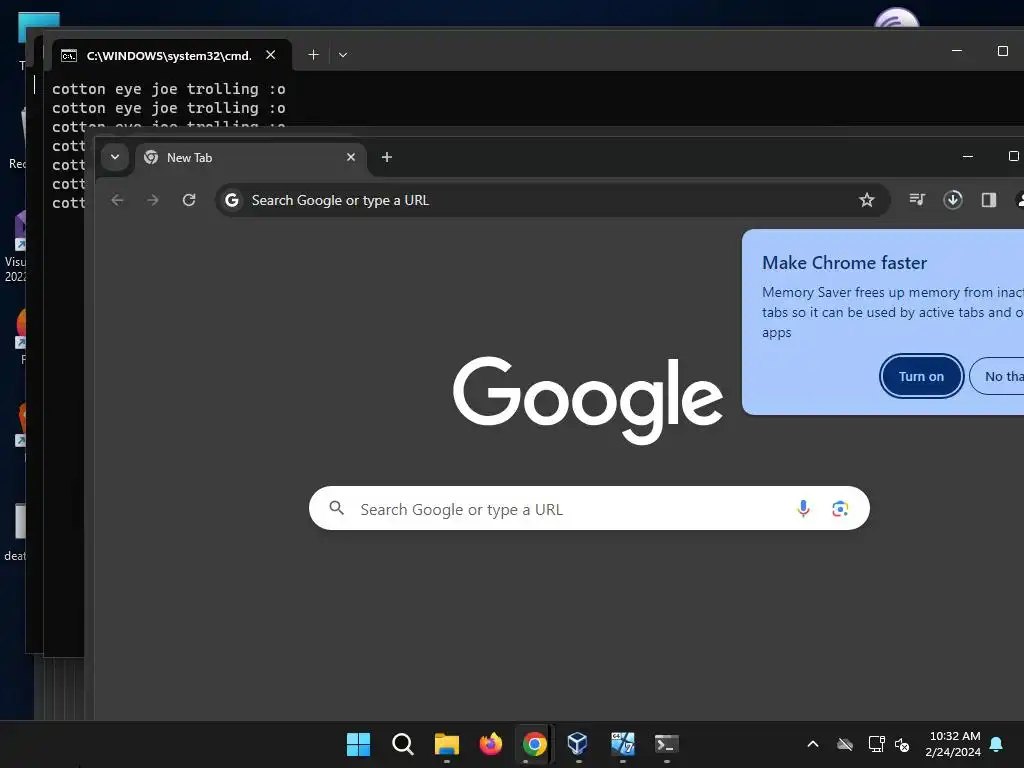Turn on Memory Saver

point(921,376)
